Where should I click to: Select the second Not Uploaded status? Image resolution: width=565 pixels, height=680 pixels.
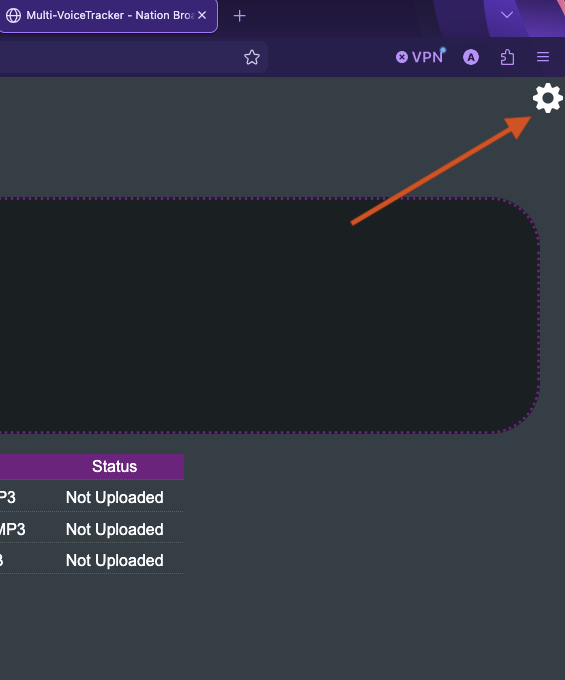114,529
